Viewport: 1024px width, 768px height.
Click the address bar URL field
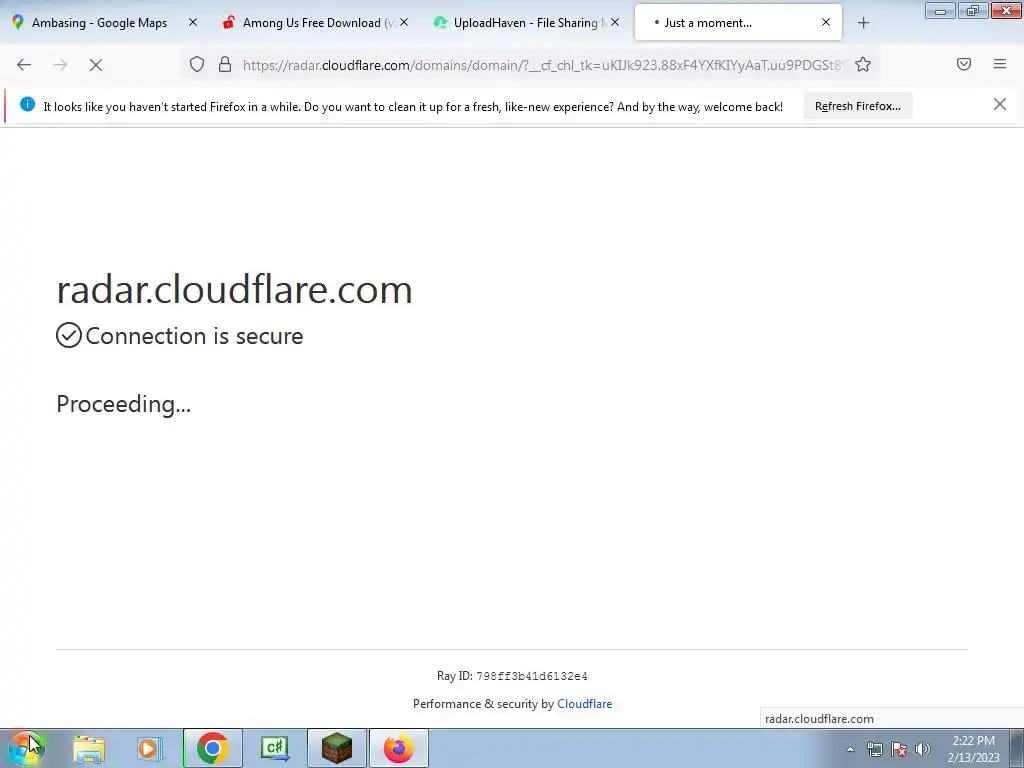(542, 65)
